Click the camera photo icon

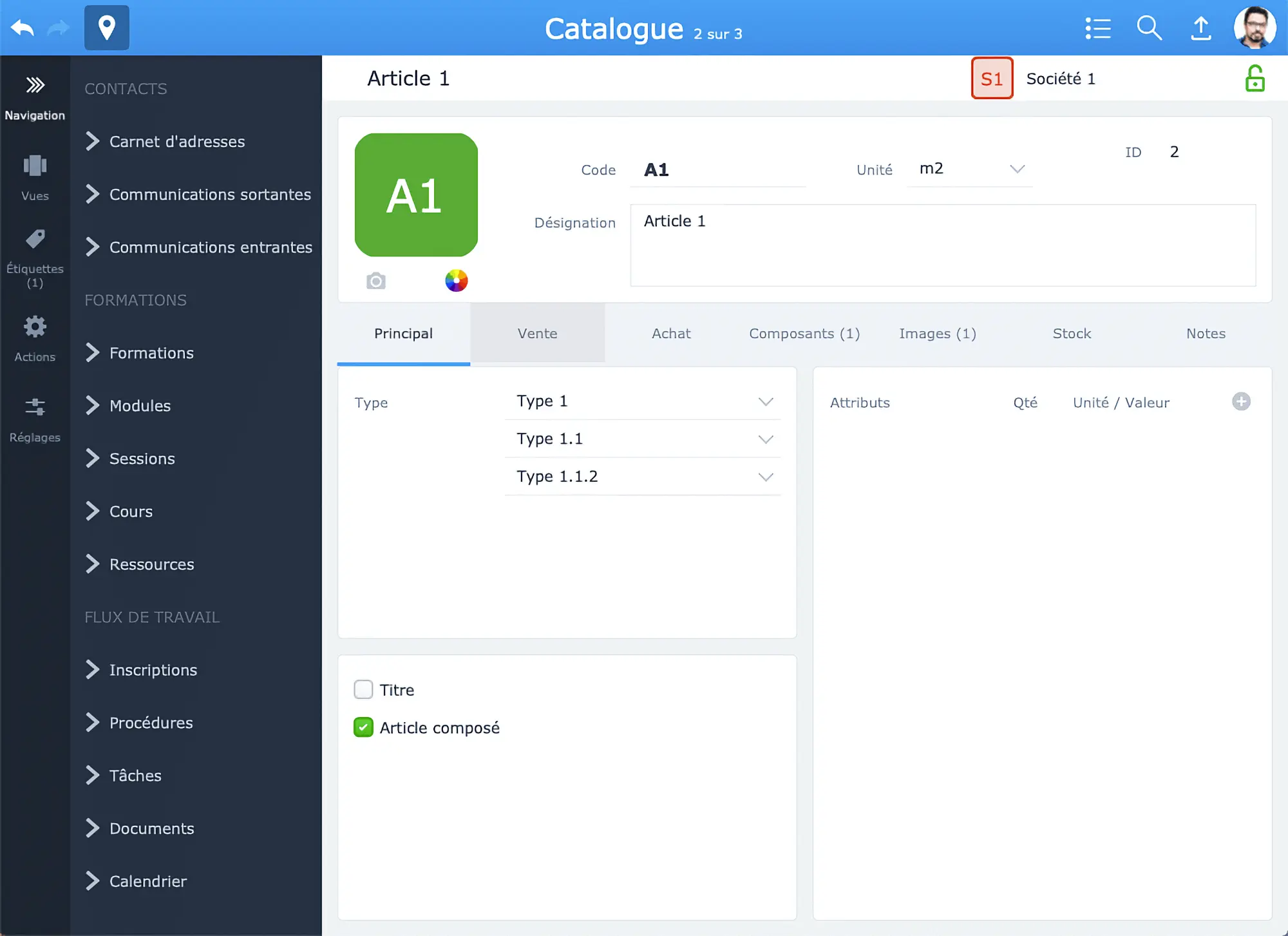coord(376,281)
